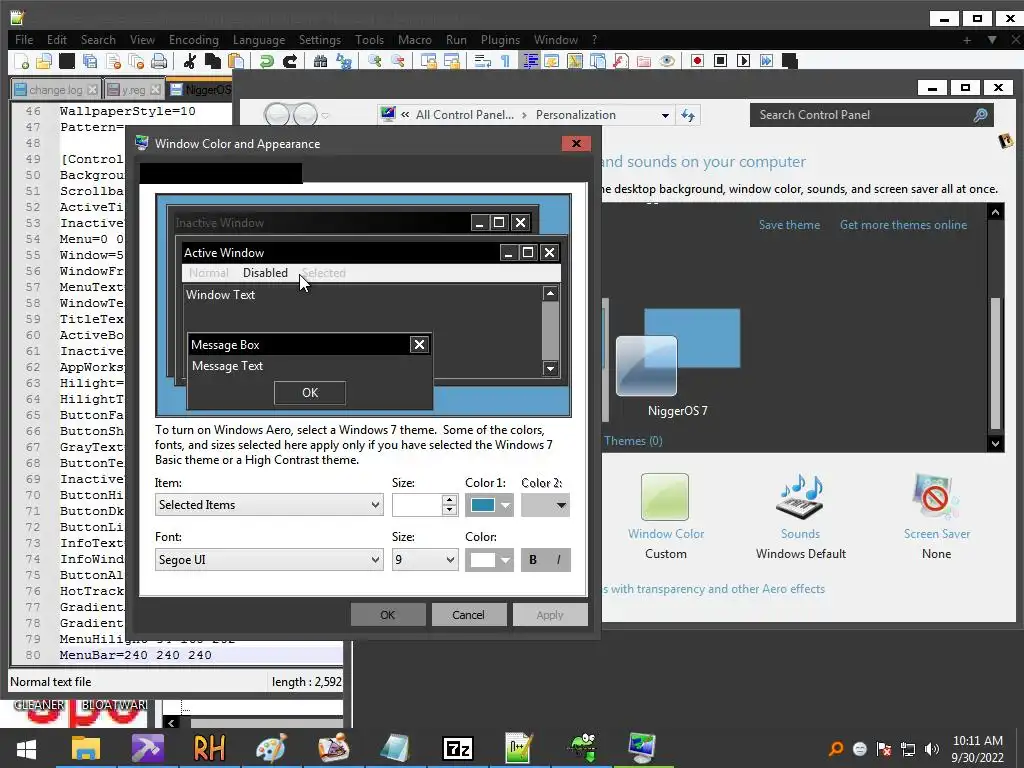This screenshot has width=1024, height=768.
Task: Click the Stop Recording macro square icon
Action: pos(720,61)
